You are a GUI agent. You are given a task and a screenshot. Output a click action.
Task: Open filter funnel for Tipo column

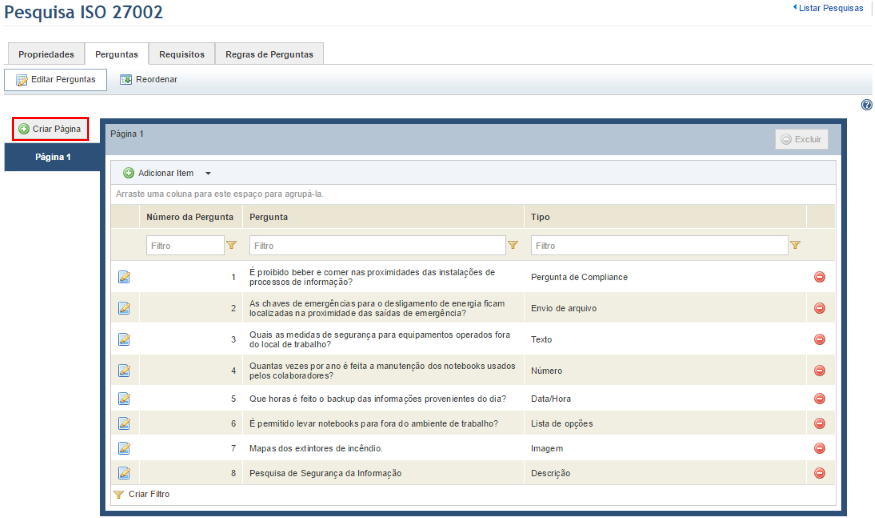(x=795, y=245)
